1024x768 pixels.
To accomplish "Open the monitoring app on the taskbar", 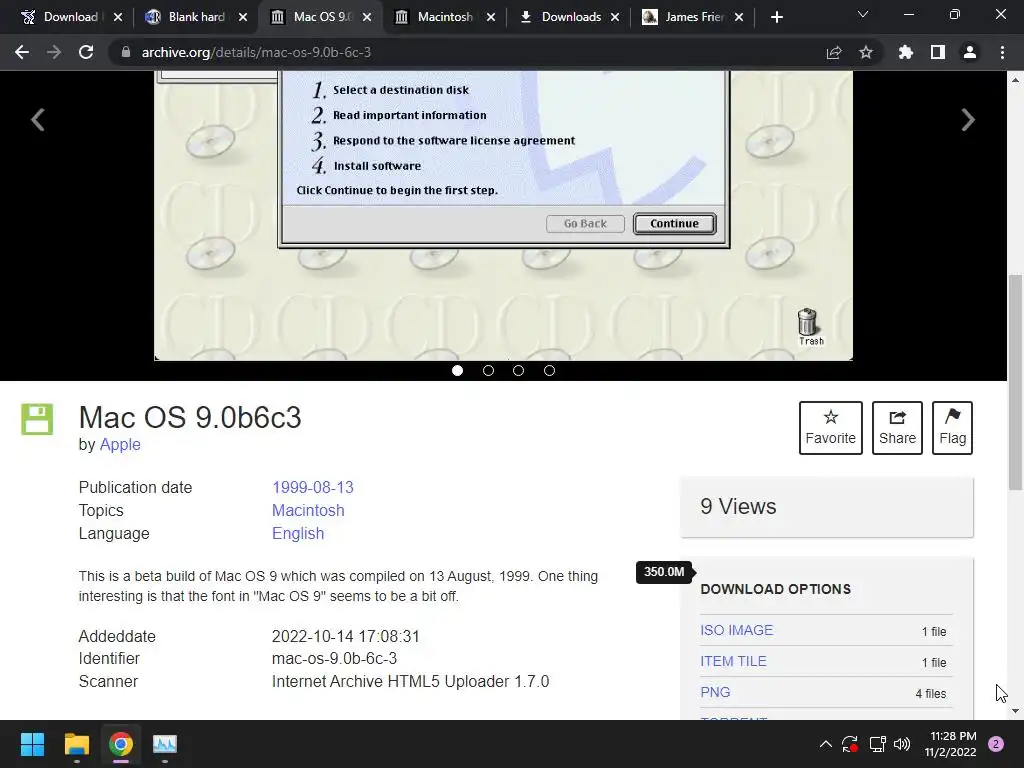I will 165,744.
